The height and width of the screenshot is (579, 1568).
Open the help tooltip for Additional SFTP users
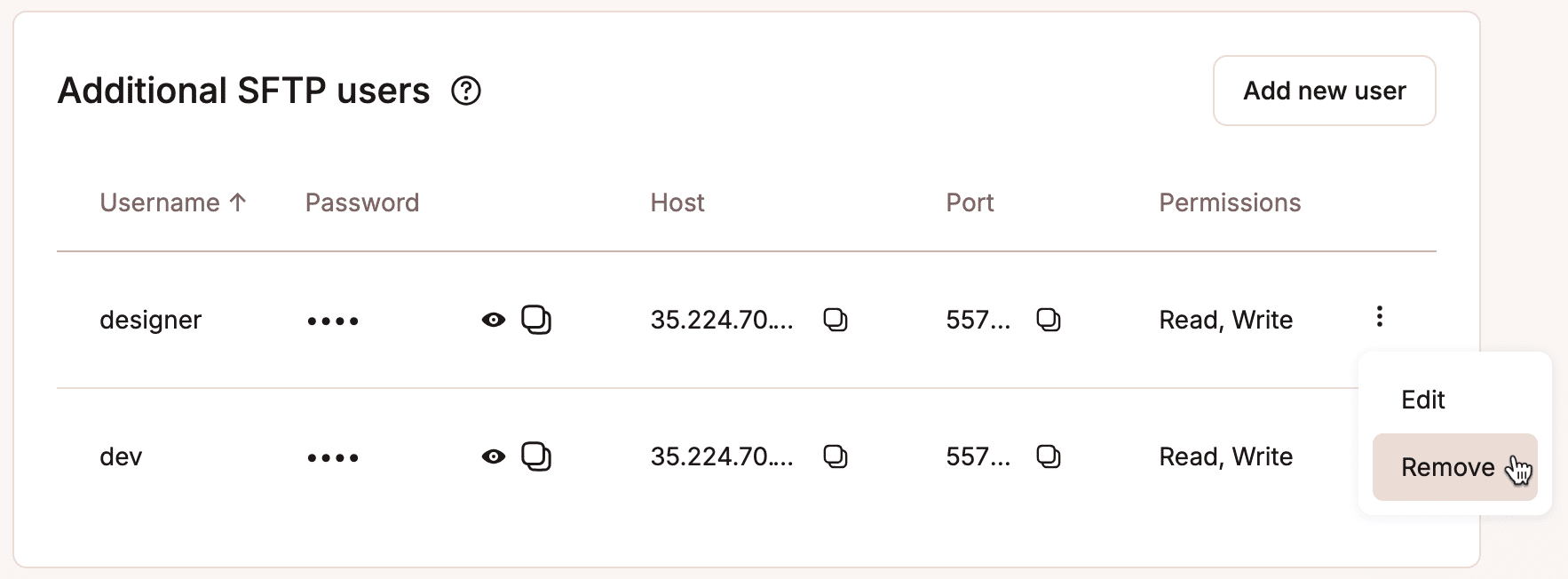[x=468, y=91]
